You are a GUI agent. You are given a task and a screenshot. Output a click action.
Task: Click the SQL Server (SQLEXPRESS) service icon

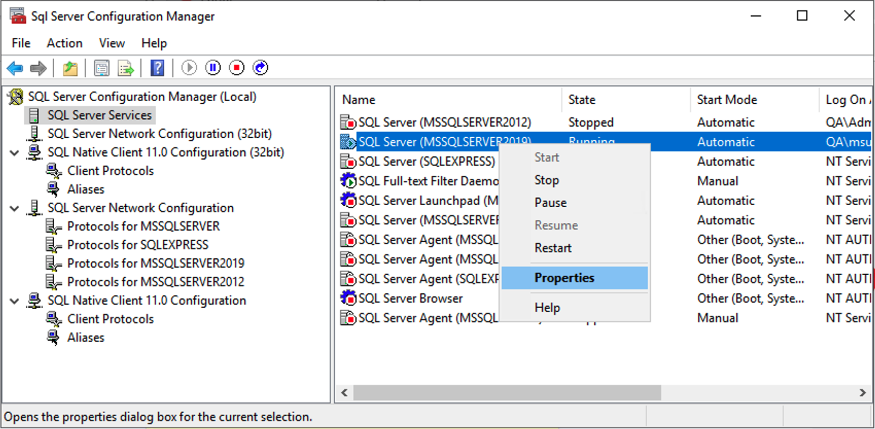(348, 161)
